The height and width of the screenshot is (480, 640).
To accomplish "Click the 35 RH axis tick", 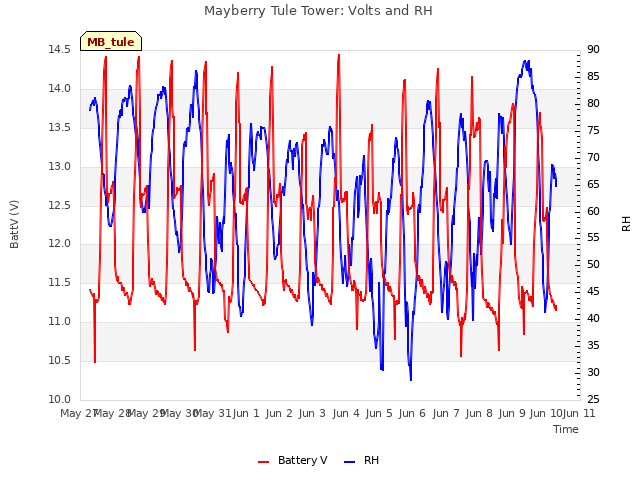I will point(593,345).
